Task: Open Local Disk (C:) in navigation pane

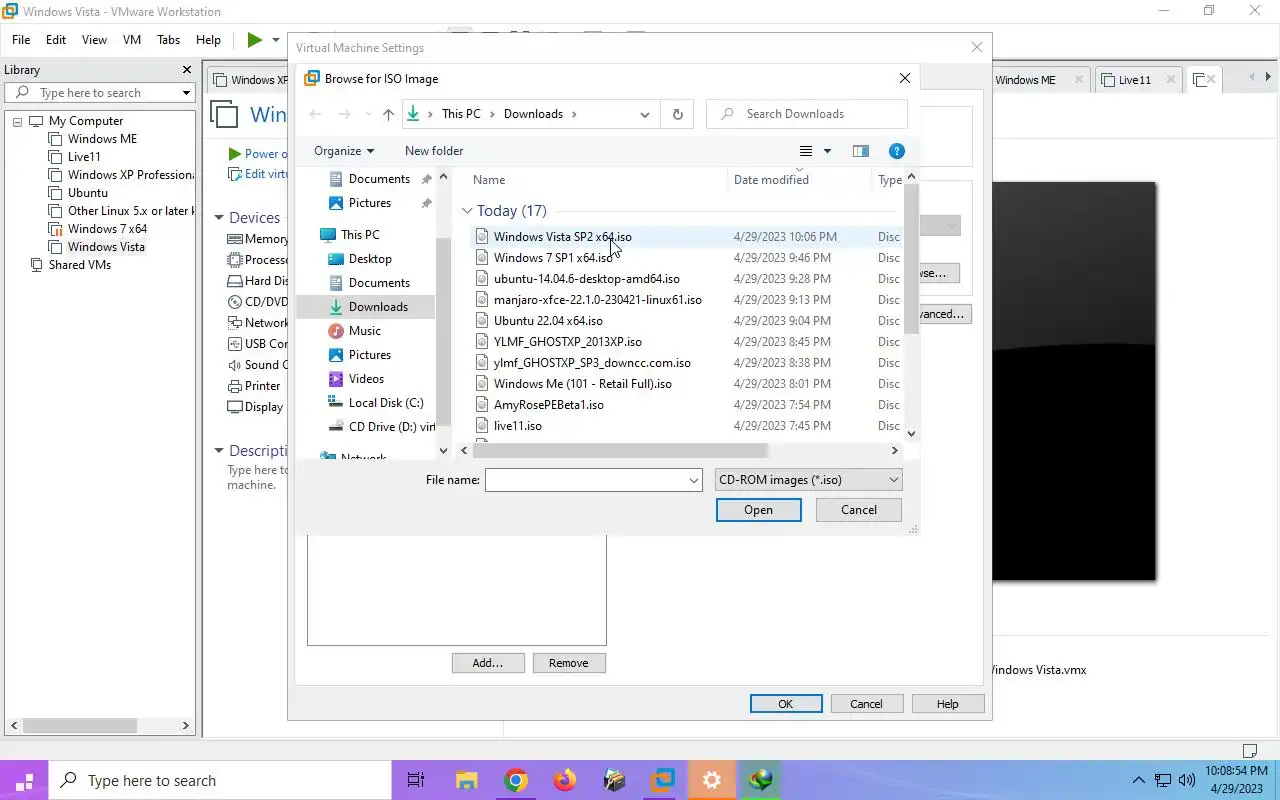Action: coord(386,403)
